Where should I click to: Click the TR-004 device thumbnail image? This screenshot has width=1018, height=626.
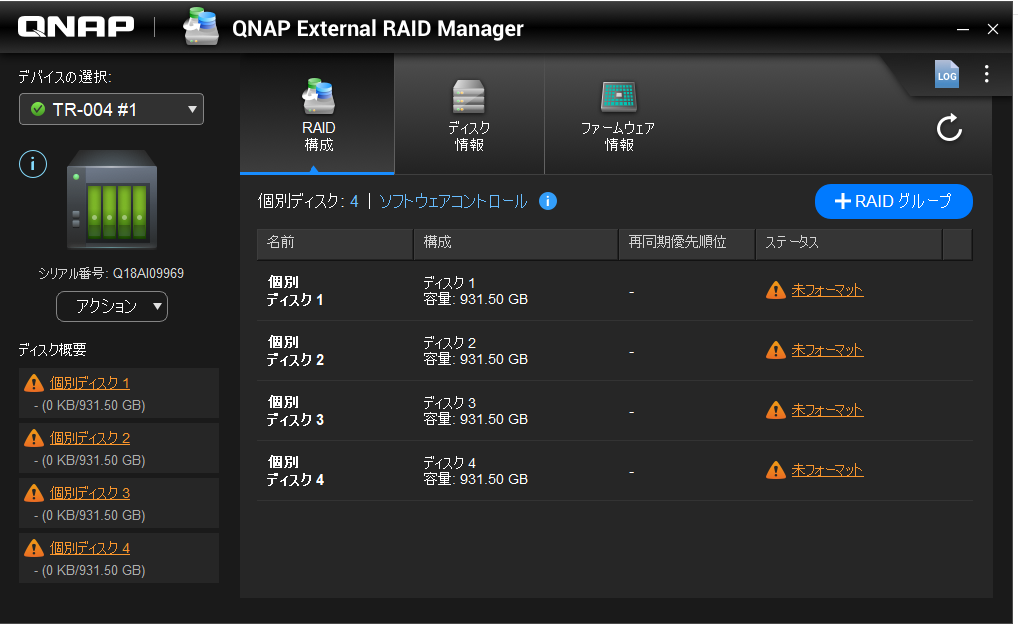pyautogui.click(x=111, y=200)
